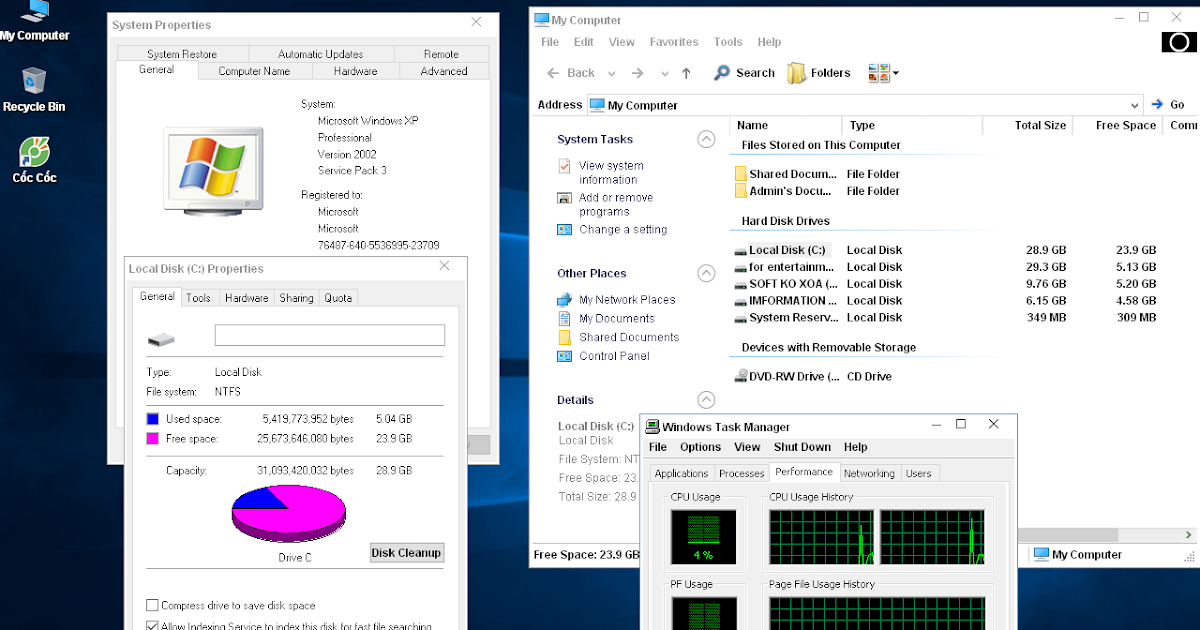Click the volume label text field
The image size is (1200, 630).
pyautogui.click(x=330, y=335)
